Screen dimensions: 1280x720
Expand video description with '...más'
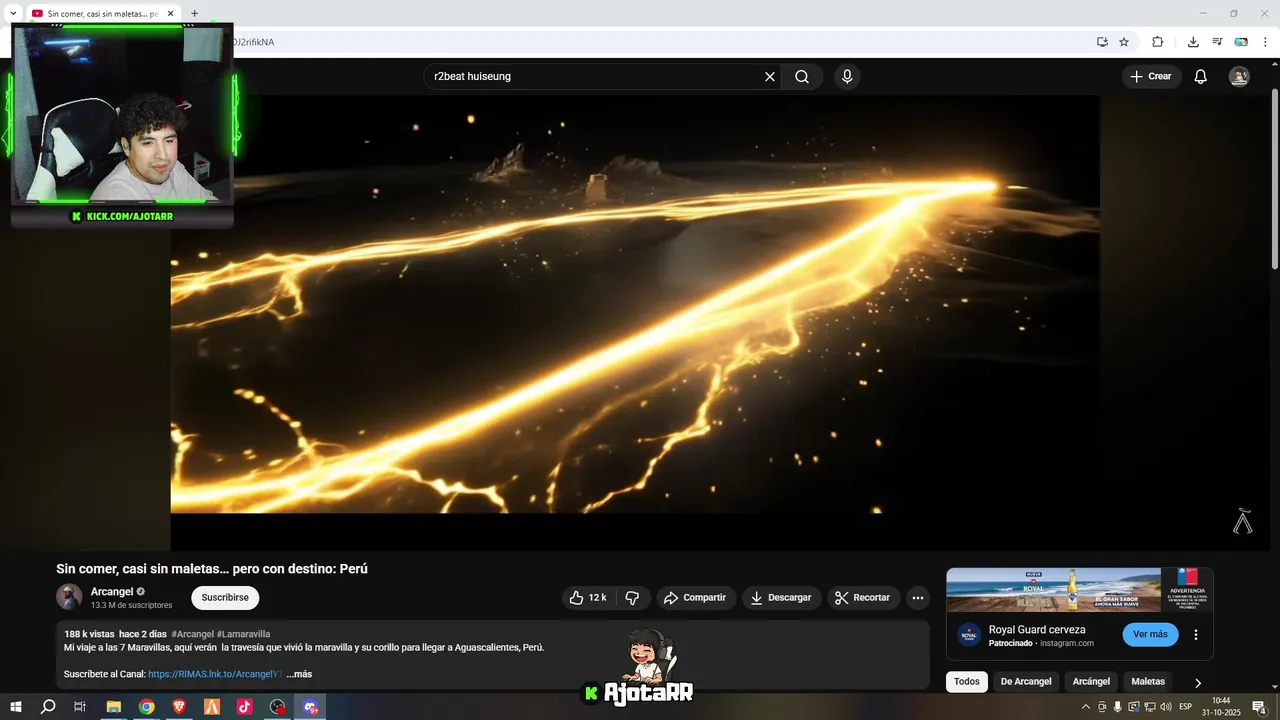click(x=299, y=674)
